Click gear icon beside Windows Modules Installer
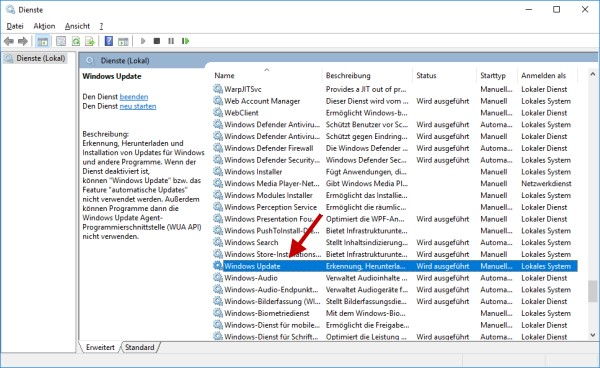 pyautogui.click(x=218, y=195)
